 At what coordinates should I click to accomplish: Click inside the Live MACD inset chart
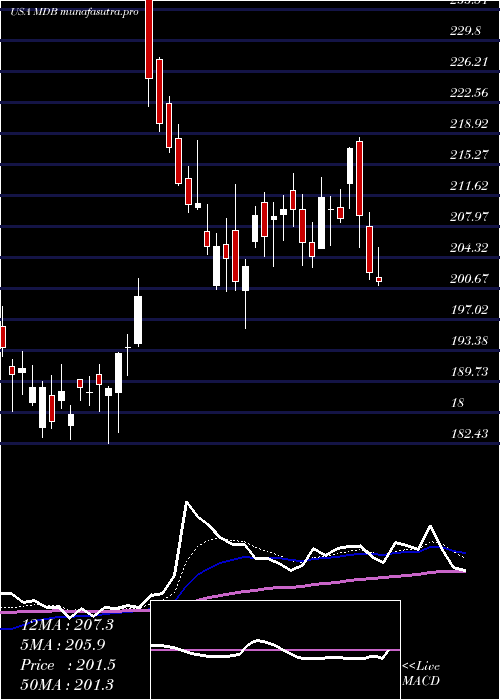click(275, 650)
